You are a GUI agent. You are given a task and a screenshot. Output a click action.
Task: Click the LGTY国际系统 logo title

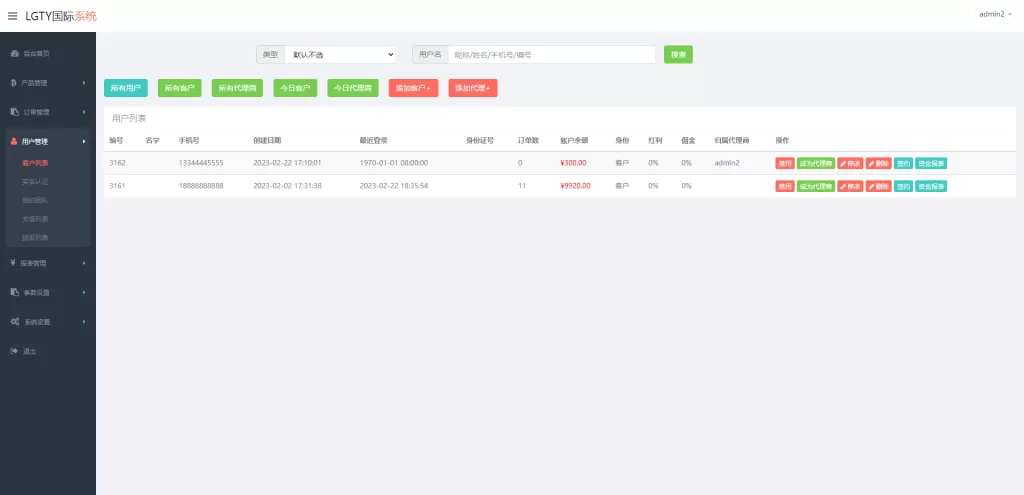(x=61, y=16)
